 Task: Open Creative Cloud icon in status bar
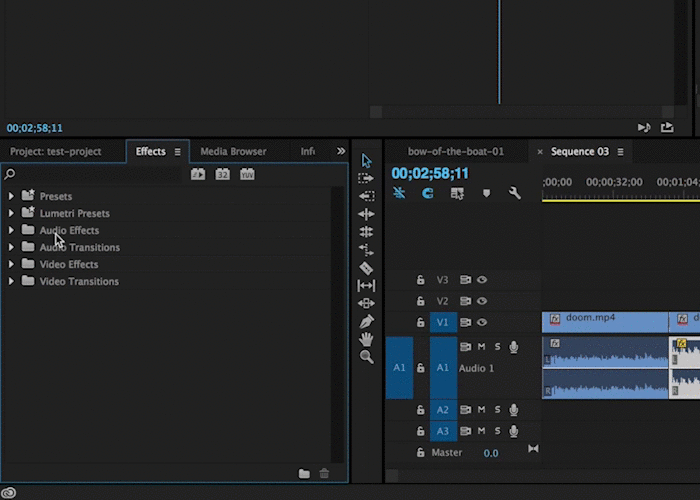pyautogui.click(x=9, y=492)
